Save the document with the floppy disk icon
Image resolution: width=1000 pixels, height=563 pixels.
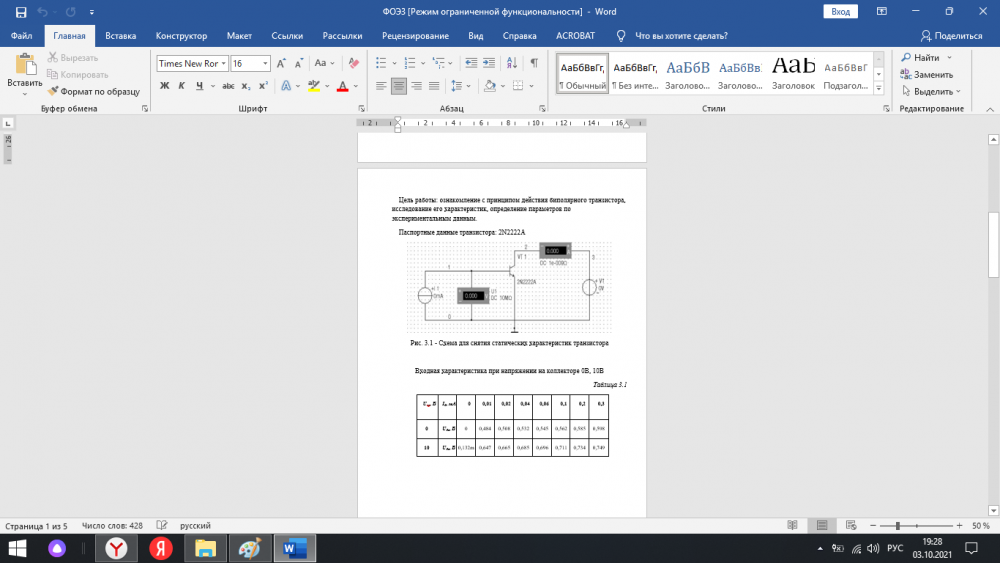21,12
